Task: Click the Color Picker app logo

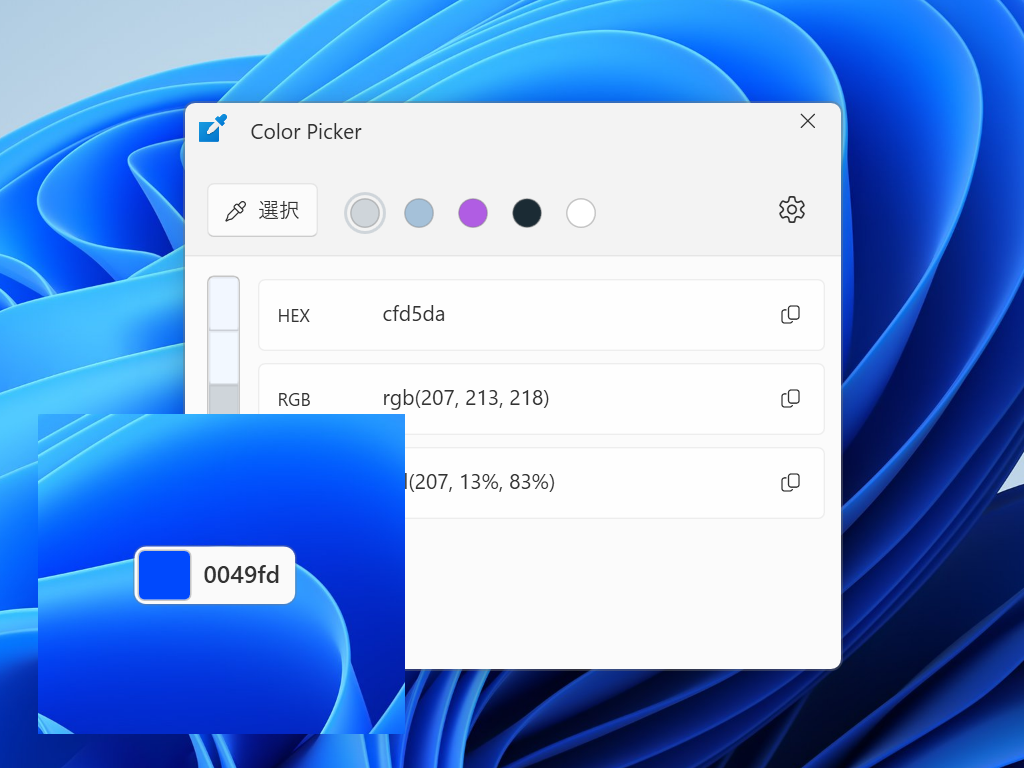Action: click(213, 128)
